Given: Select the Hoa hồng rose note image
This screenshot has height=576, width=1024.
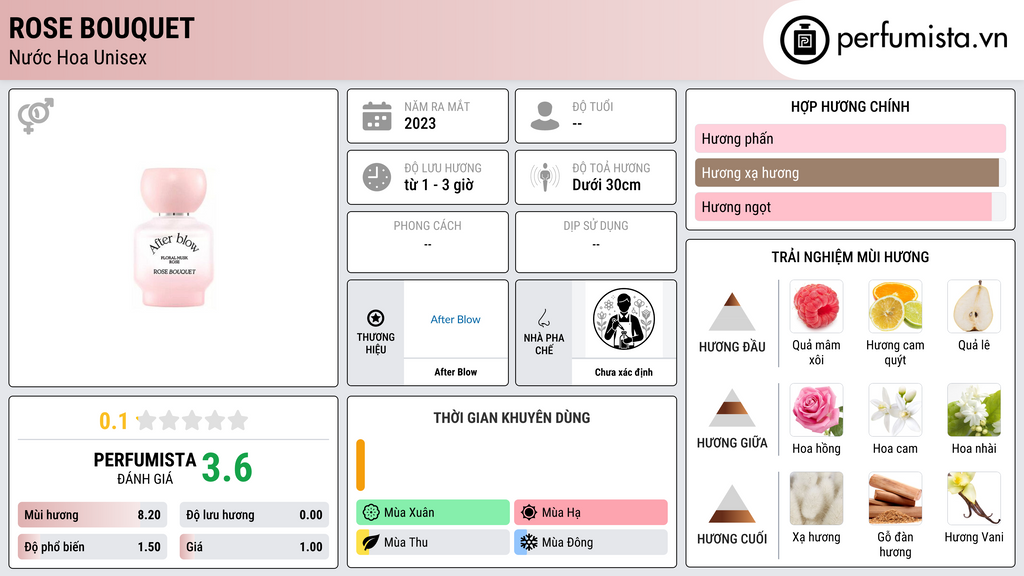Looking at the screenshot, I should click(816, 409).
